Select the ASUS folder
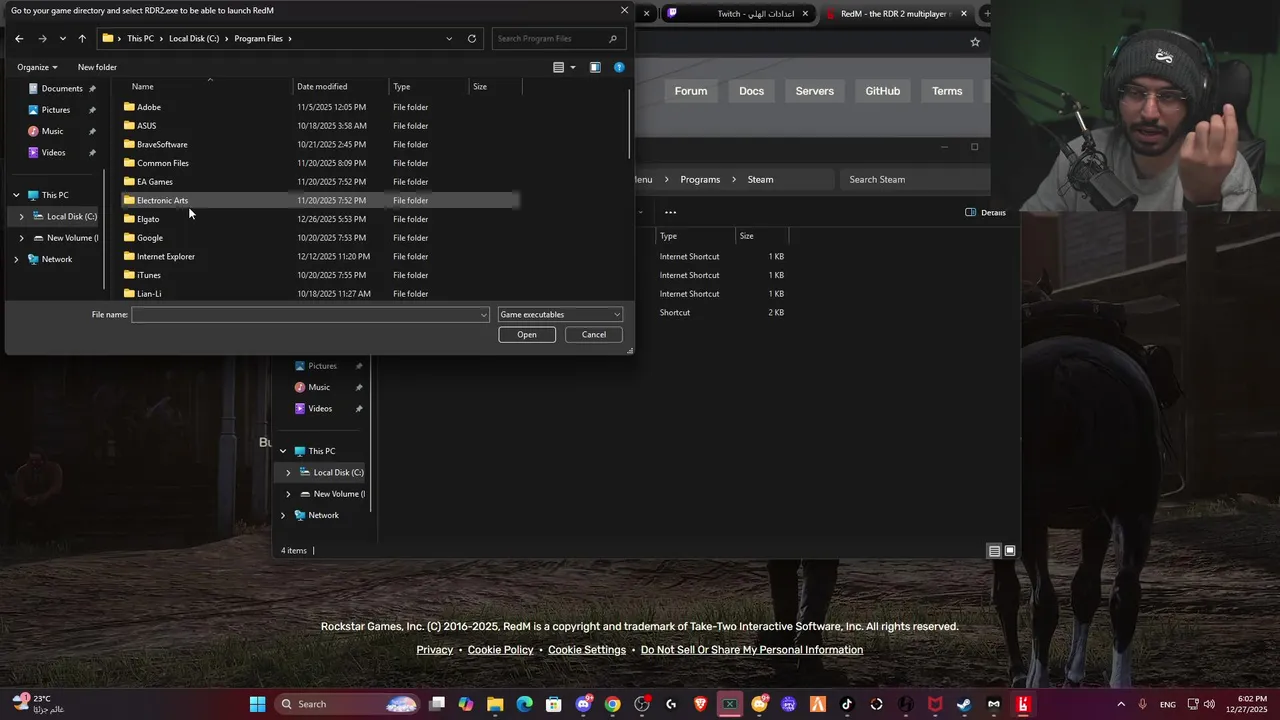This screenshot has height=720, width=1280. point(147,126)
